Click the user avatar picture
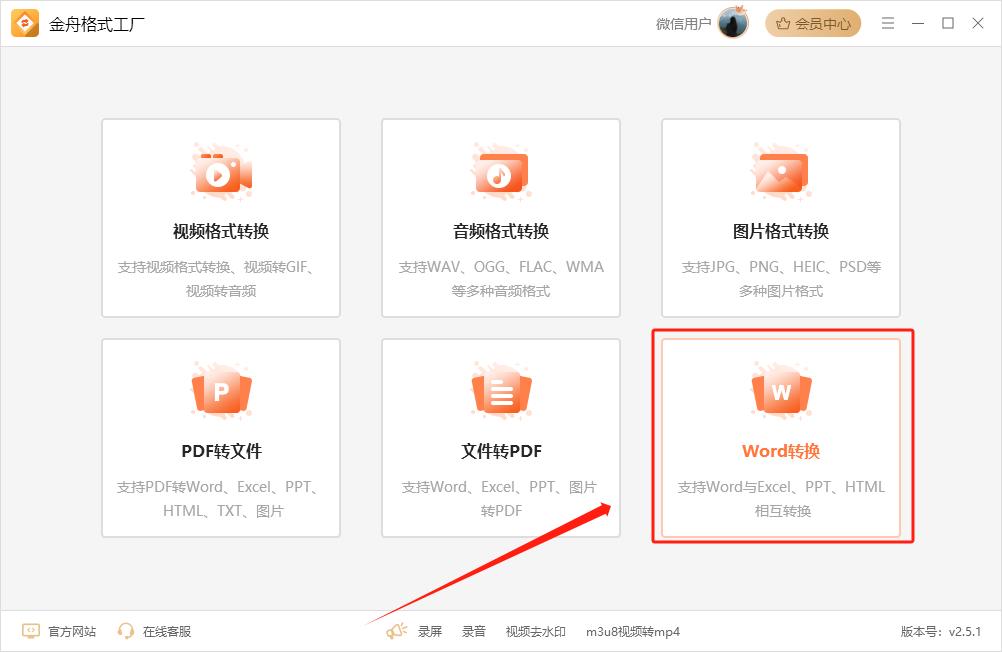1002x652 pixels. coord(733,23)
